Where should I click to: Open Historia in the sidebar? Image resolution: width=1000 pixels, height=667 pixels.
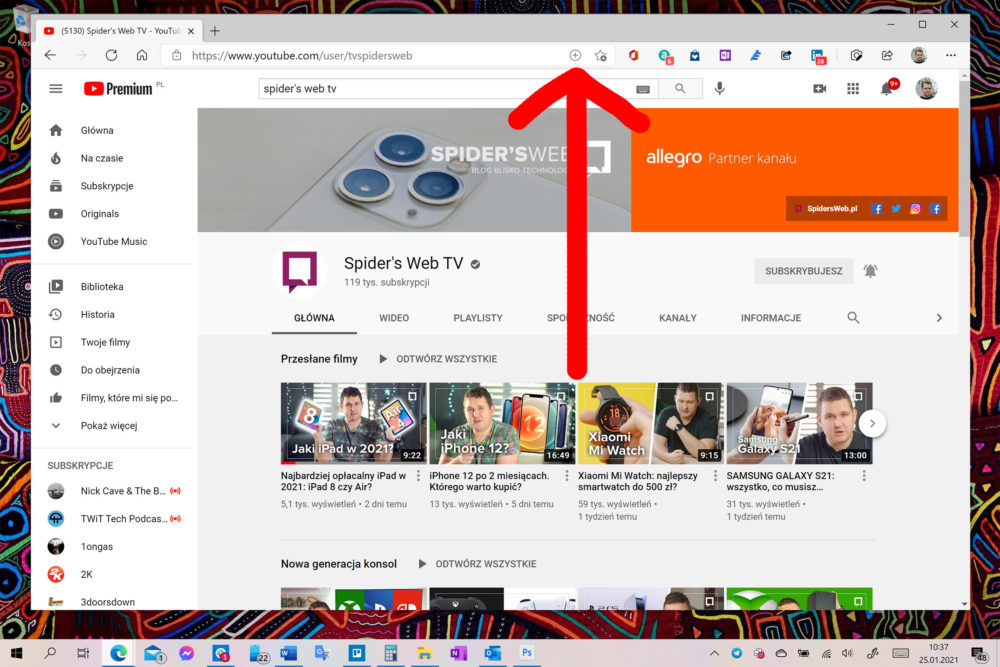(98, 314)
